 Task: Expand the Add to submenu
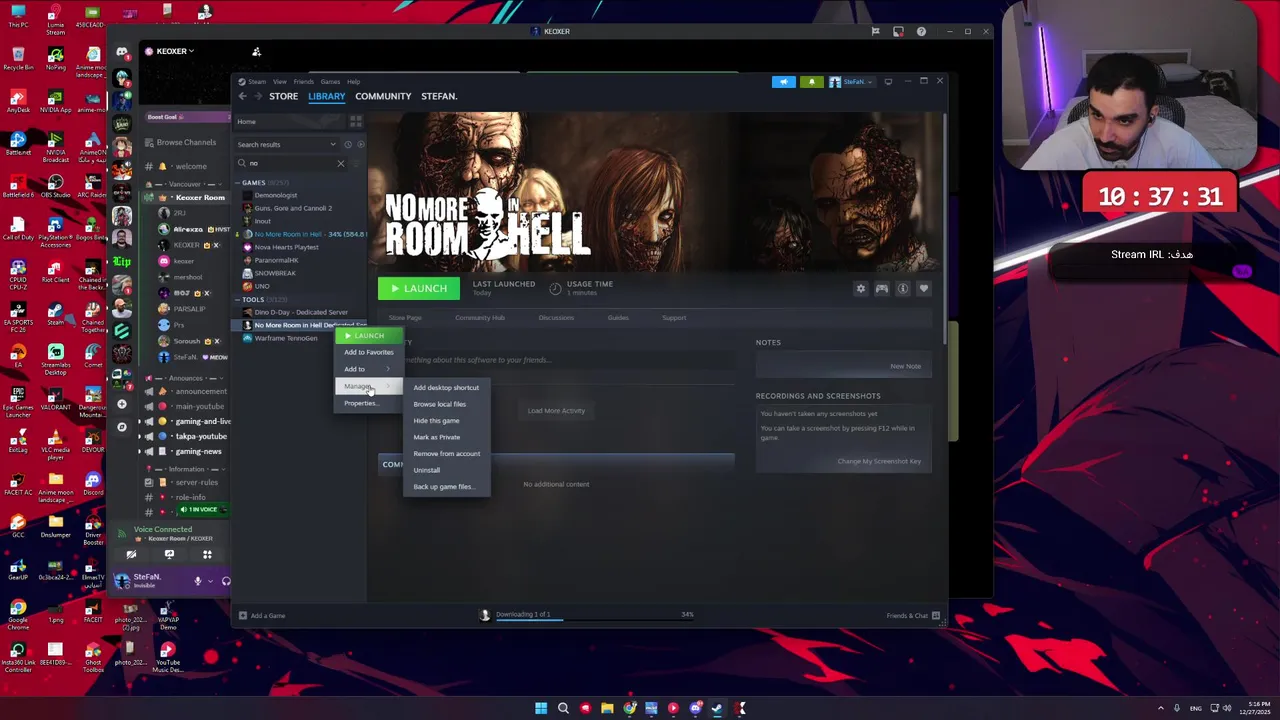(x=368, y=369)
